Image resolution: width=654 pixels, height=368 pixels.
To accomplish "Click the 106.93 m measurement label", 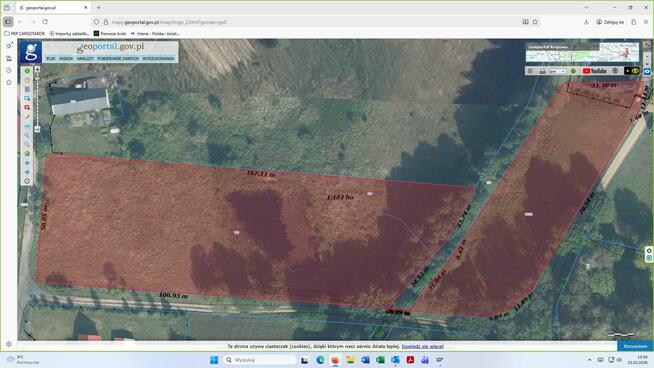I will tap(173, 295).
